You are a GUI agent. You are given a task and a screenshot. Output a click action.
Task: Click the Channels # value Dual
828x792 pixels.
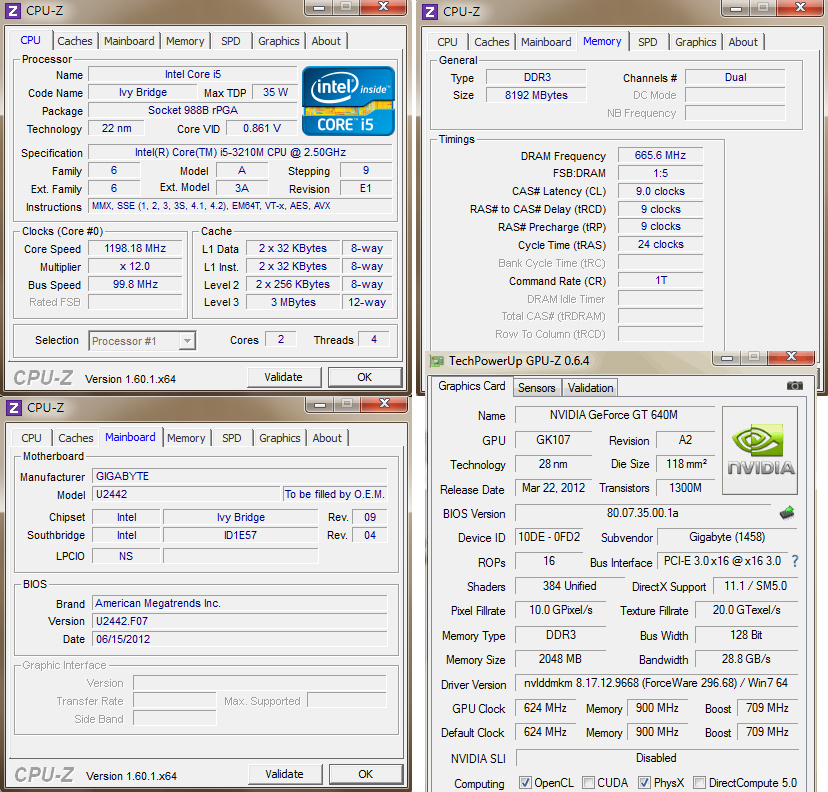pos(735,77)
